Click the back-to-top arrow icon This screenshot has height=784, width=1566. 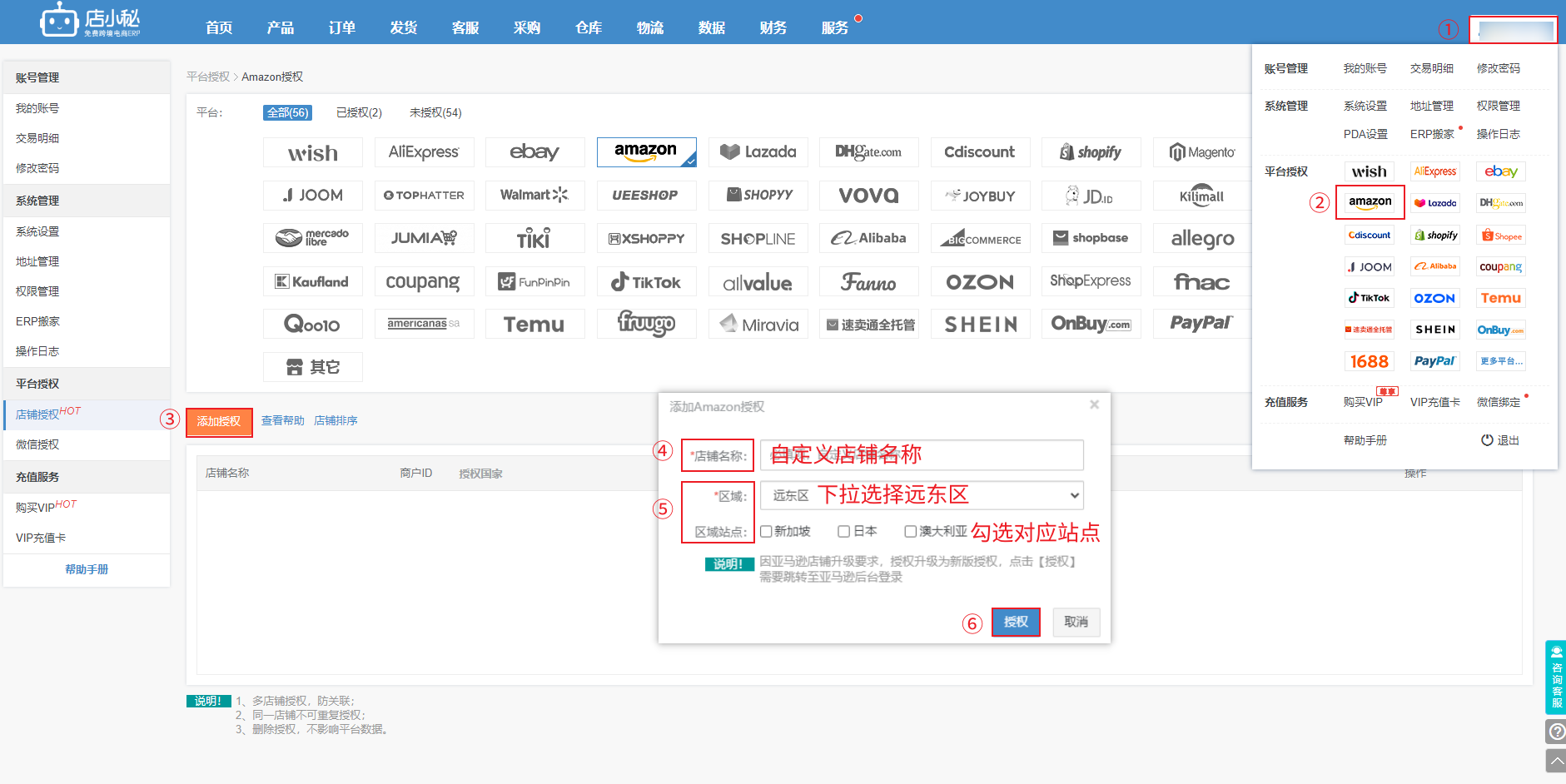pyautogui.click(x=1556, y=761)
